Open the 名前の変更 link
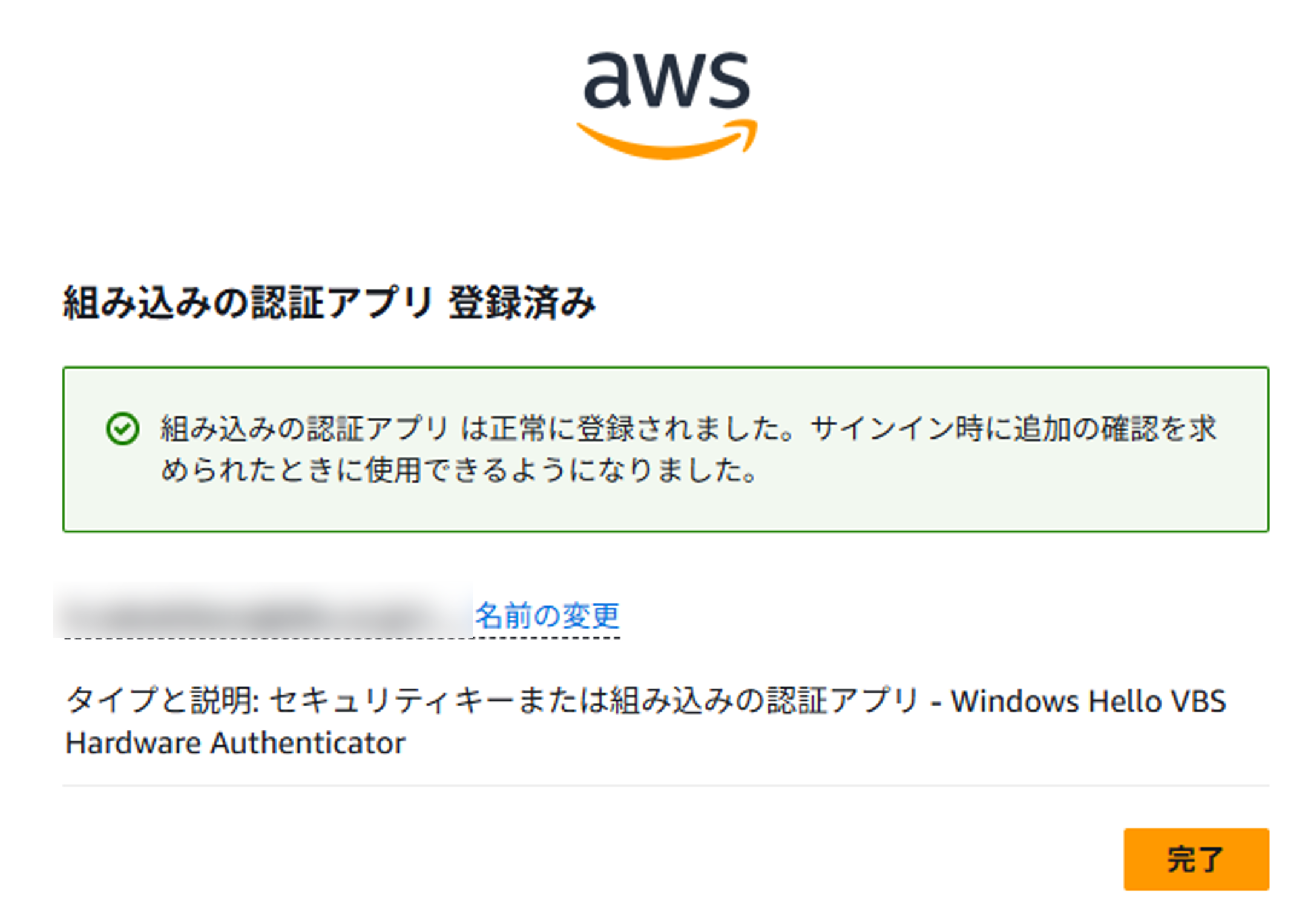1305x924 pixels. [547, 616]
